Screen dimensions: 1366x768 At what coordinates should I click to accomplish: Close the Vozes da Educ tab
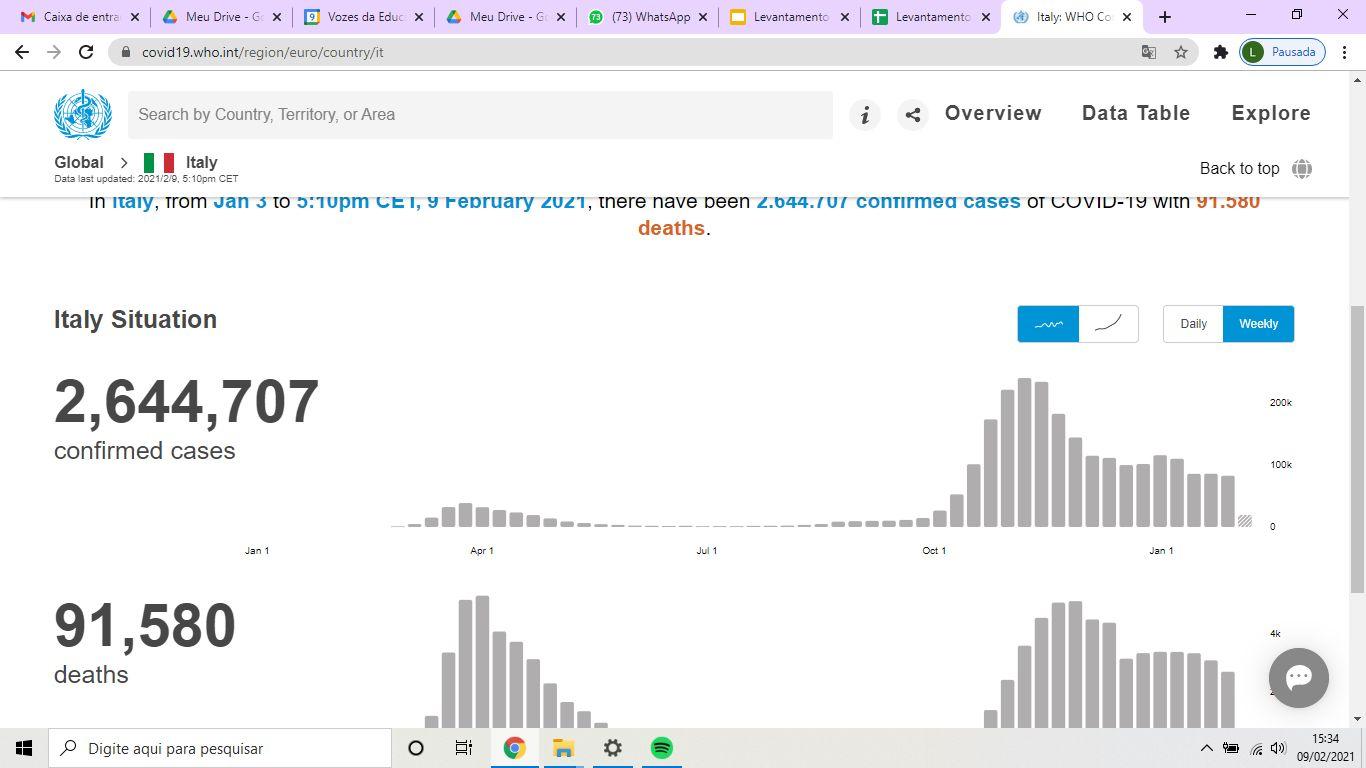(419, 17)
